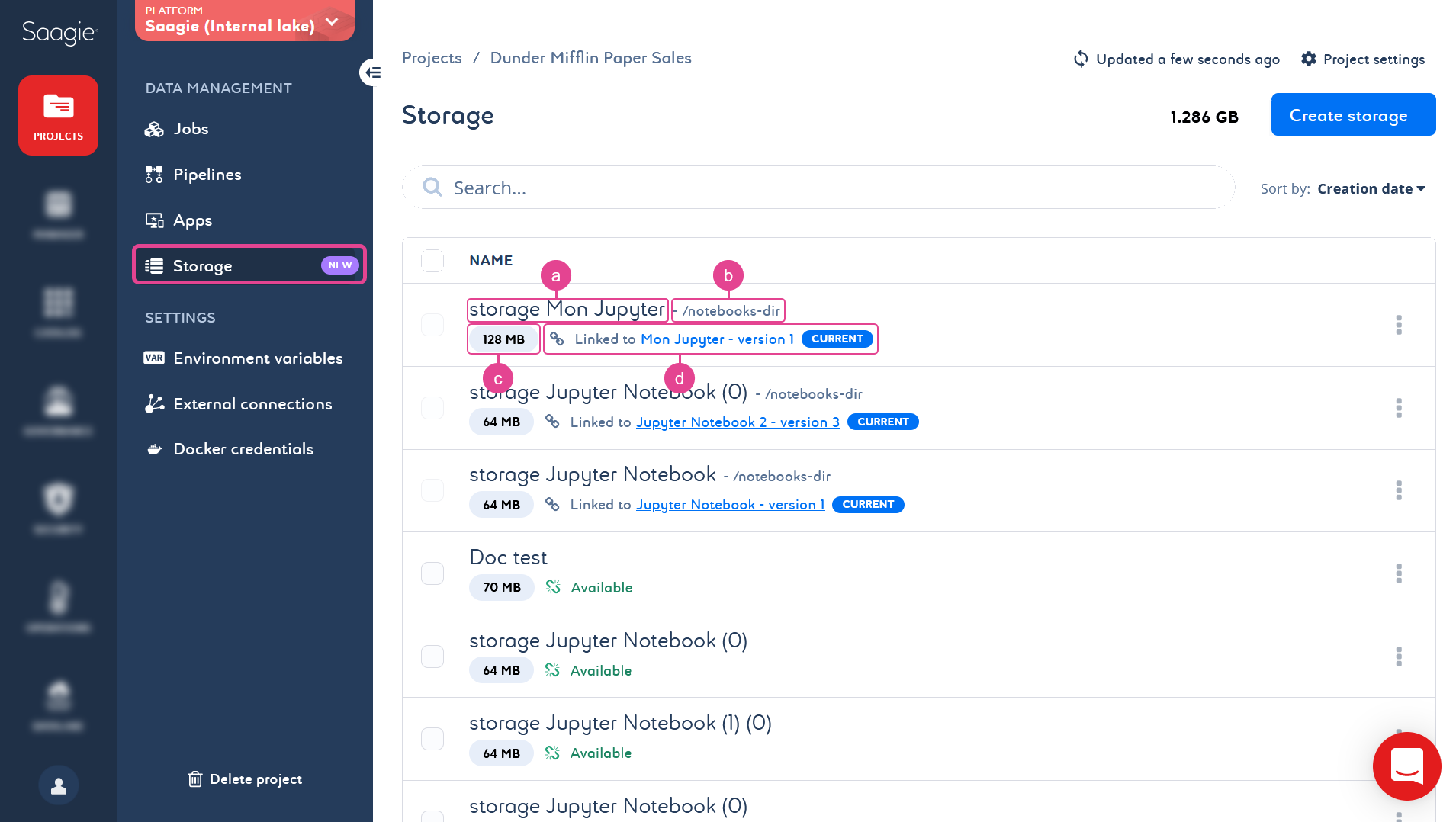
Task: Focus the Search storage input field
Action: [818, 187]
